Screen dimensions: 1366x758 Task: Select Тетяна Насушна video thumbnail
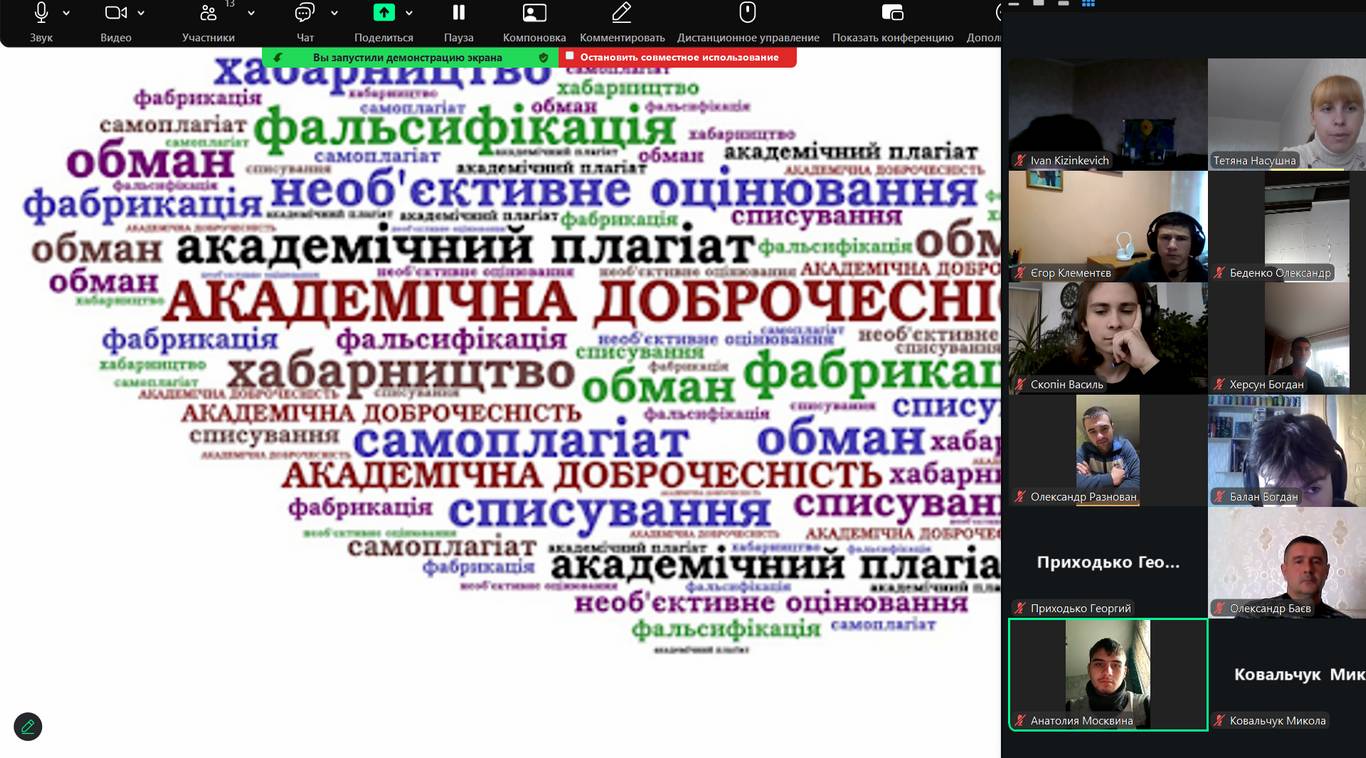point(1286,114)
